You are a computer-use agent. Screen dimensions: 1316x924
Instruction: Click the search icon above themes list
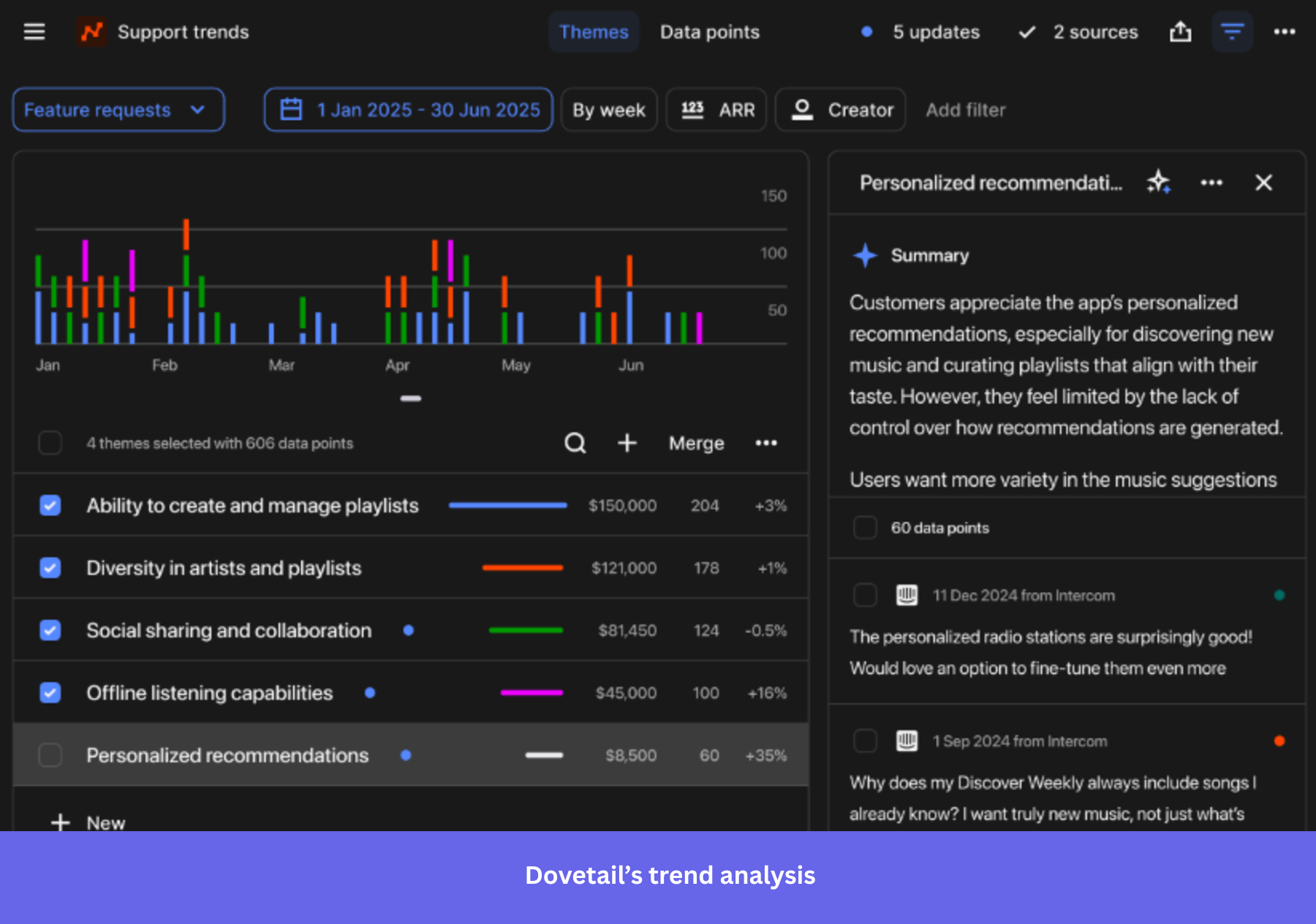pos(575,443)
